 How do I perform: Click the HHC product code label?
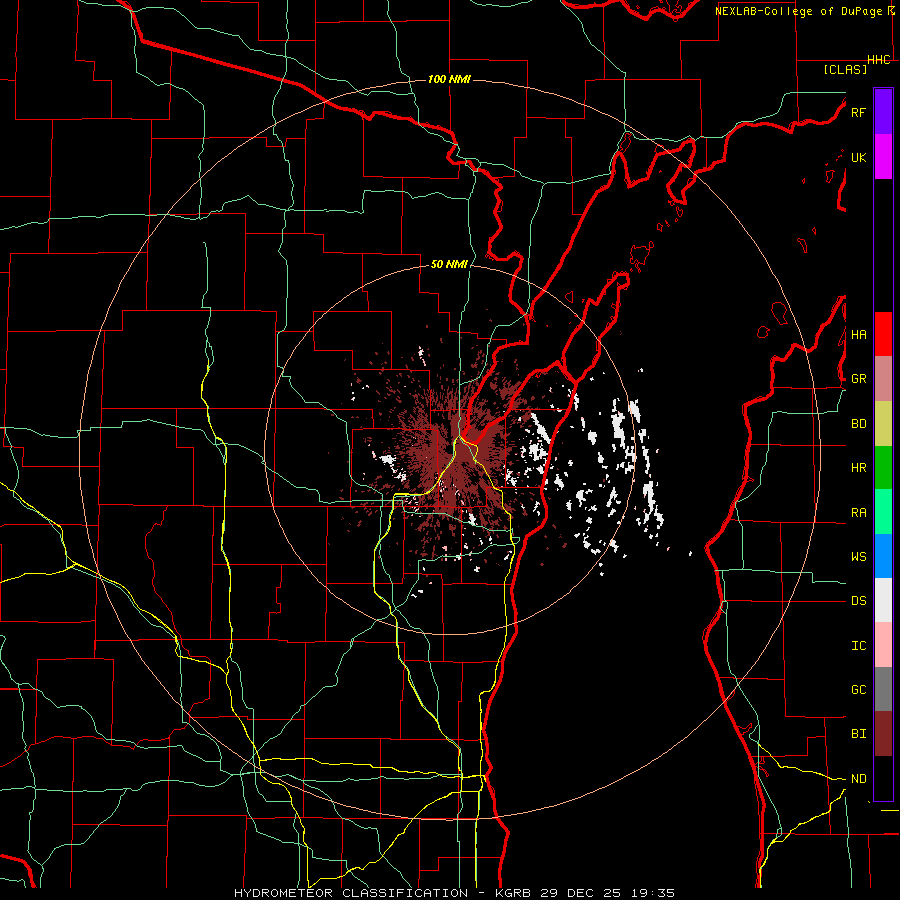[x=879, y=60]
